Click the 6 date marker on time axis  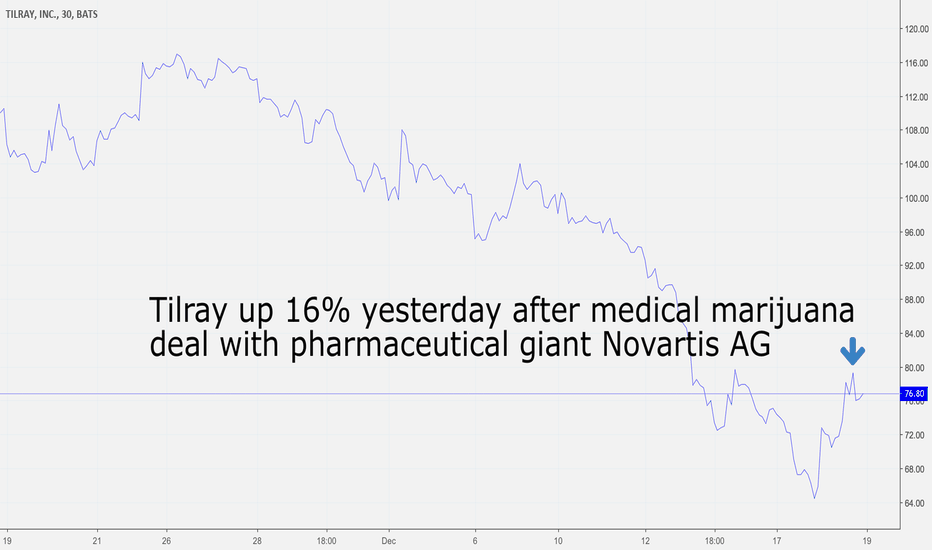click(475, 540)
